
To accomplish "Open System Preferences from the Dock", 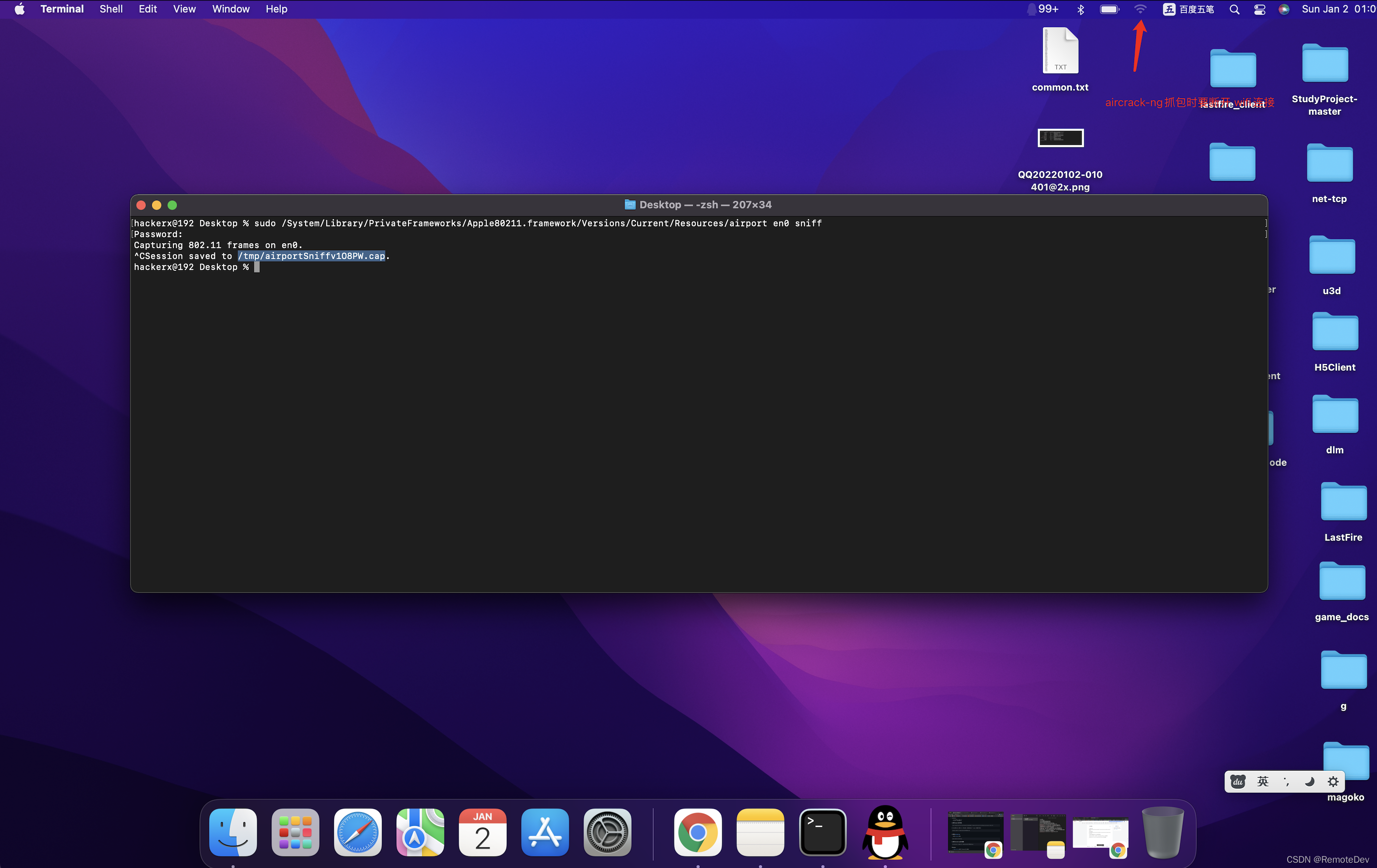I will pos(607,832).
